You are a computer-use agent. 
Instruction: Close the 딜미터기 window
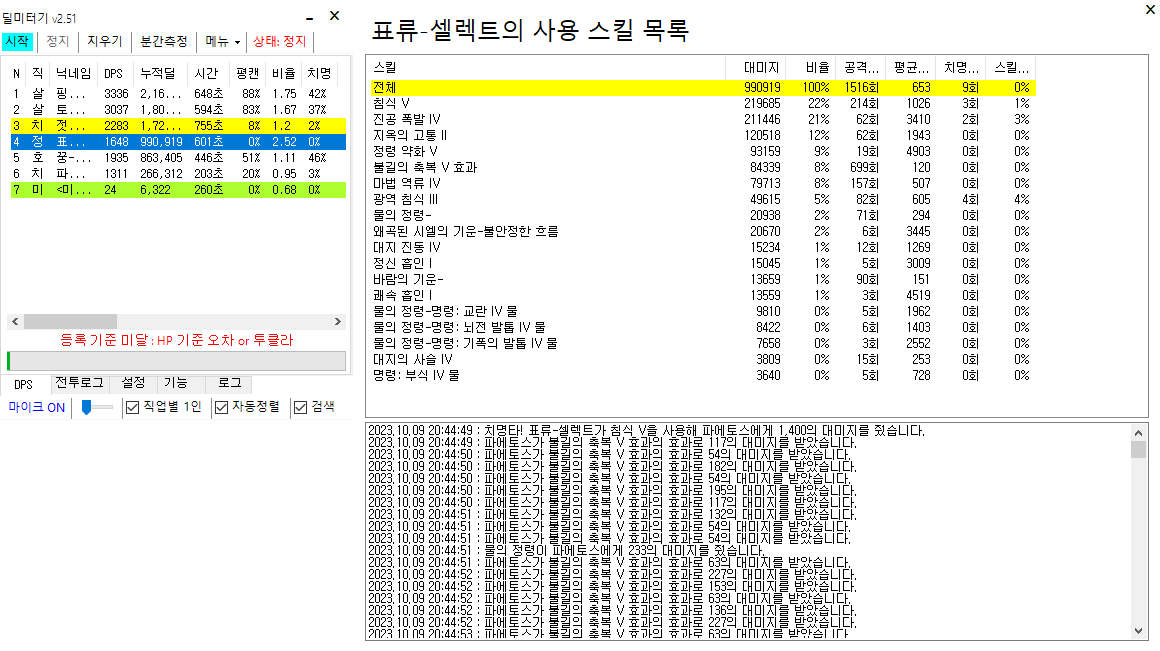334,16
